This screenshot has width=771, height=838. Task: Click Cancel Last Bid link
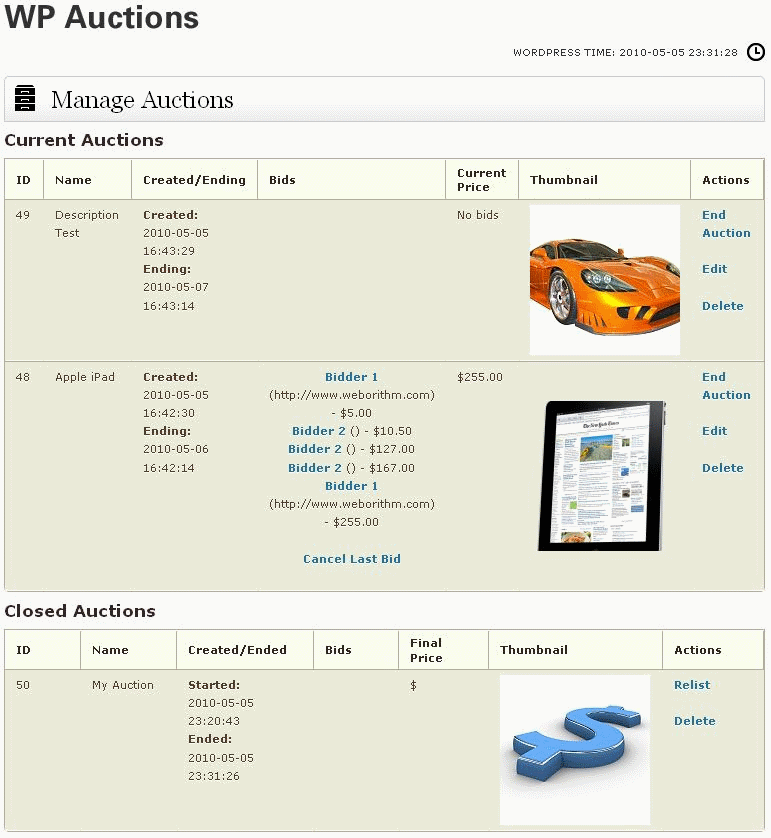pos(352,559)
